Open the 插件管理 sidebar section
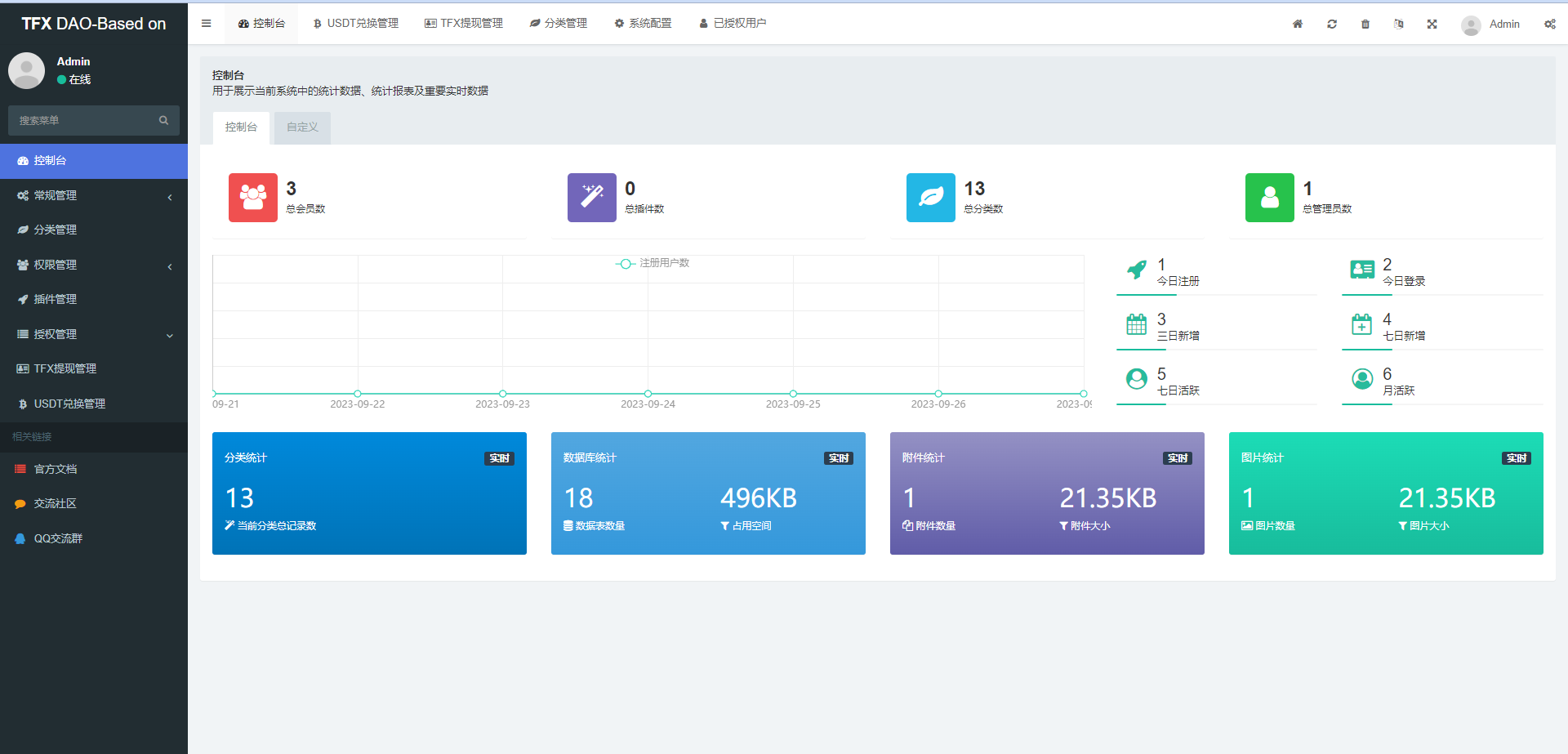Viewport: 1568px width, 754px height. tap(54, 299)
